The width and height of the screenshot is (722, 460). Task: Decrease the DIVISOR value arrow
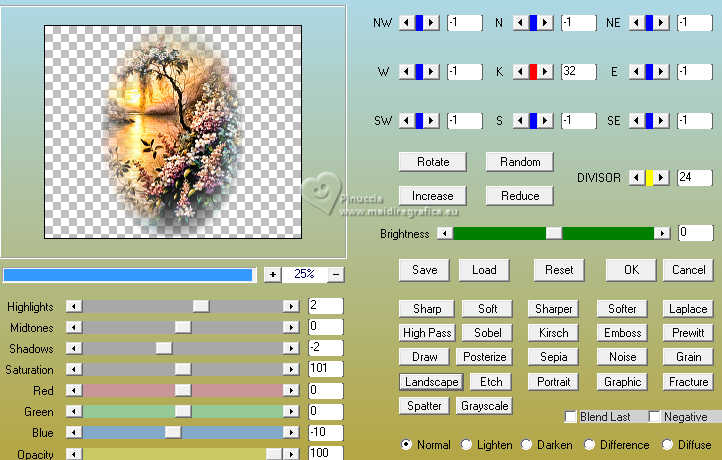click(x=636, y=177)
